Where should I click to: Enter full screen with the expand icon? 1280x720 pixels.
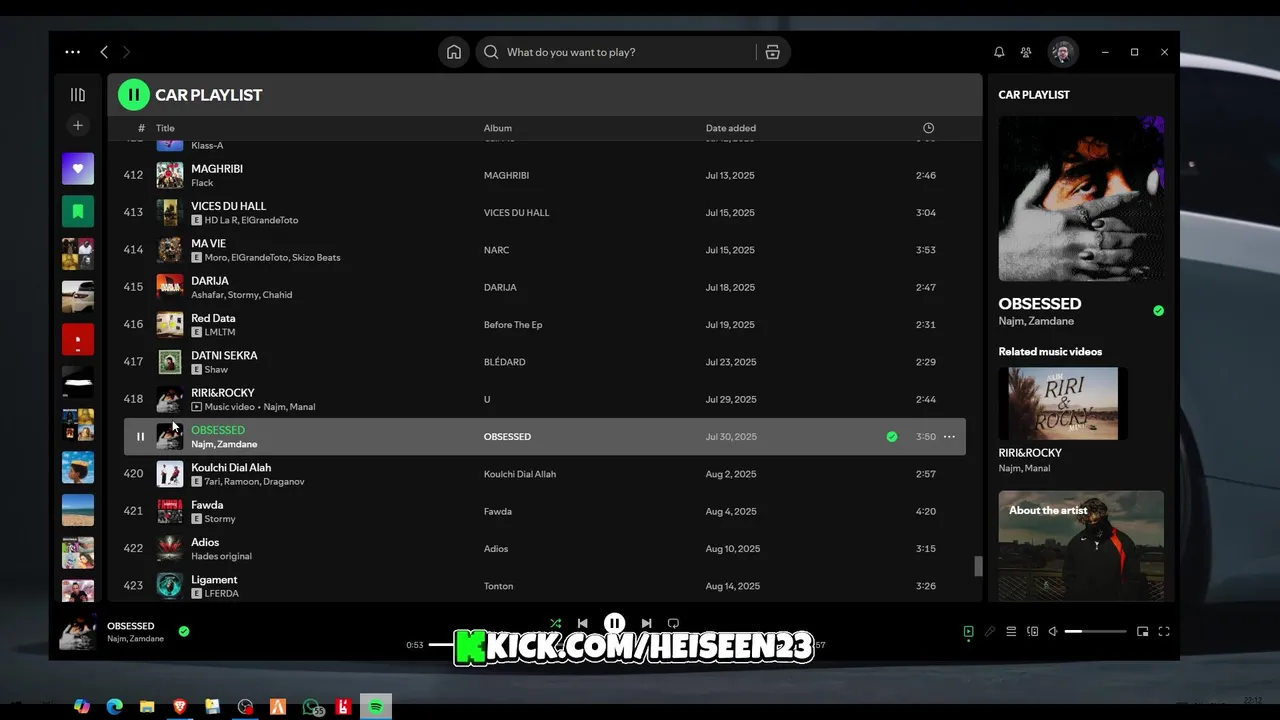1164,632
